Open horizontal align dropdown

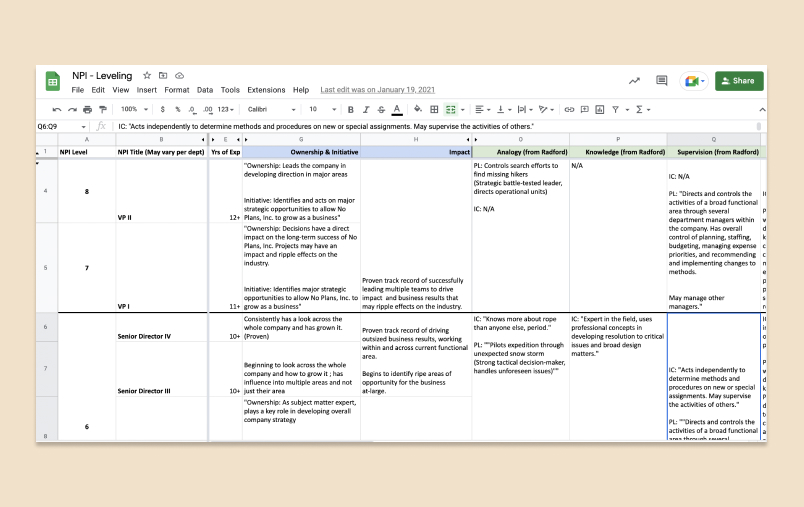tap(483, 109)
